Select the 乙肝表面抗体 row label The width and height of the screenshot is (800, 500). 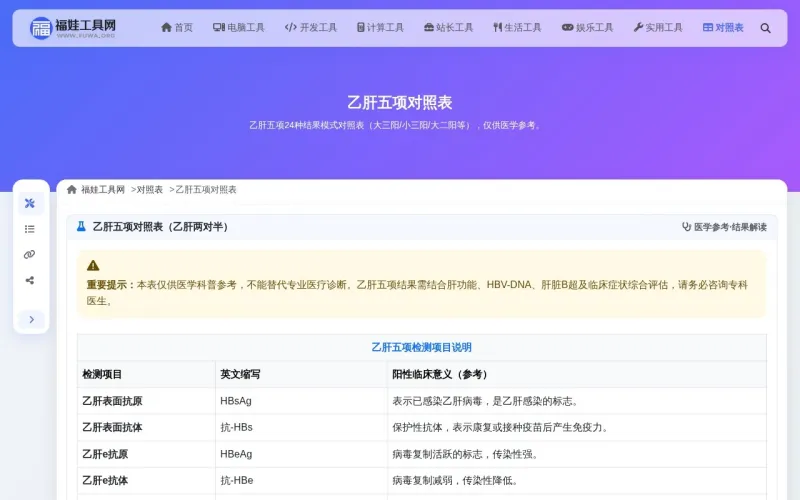tap(112, 428)
